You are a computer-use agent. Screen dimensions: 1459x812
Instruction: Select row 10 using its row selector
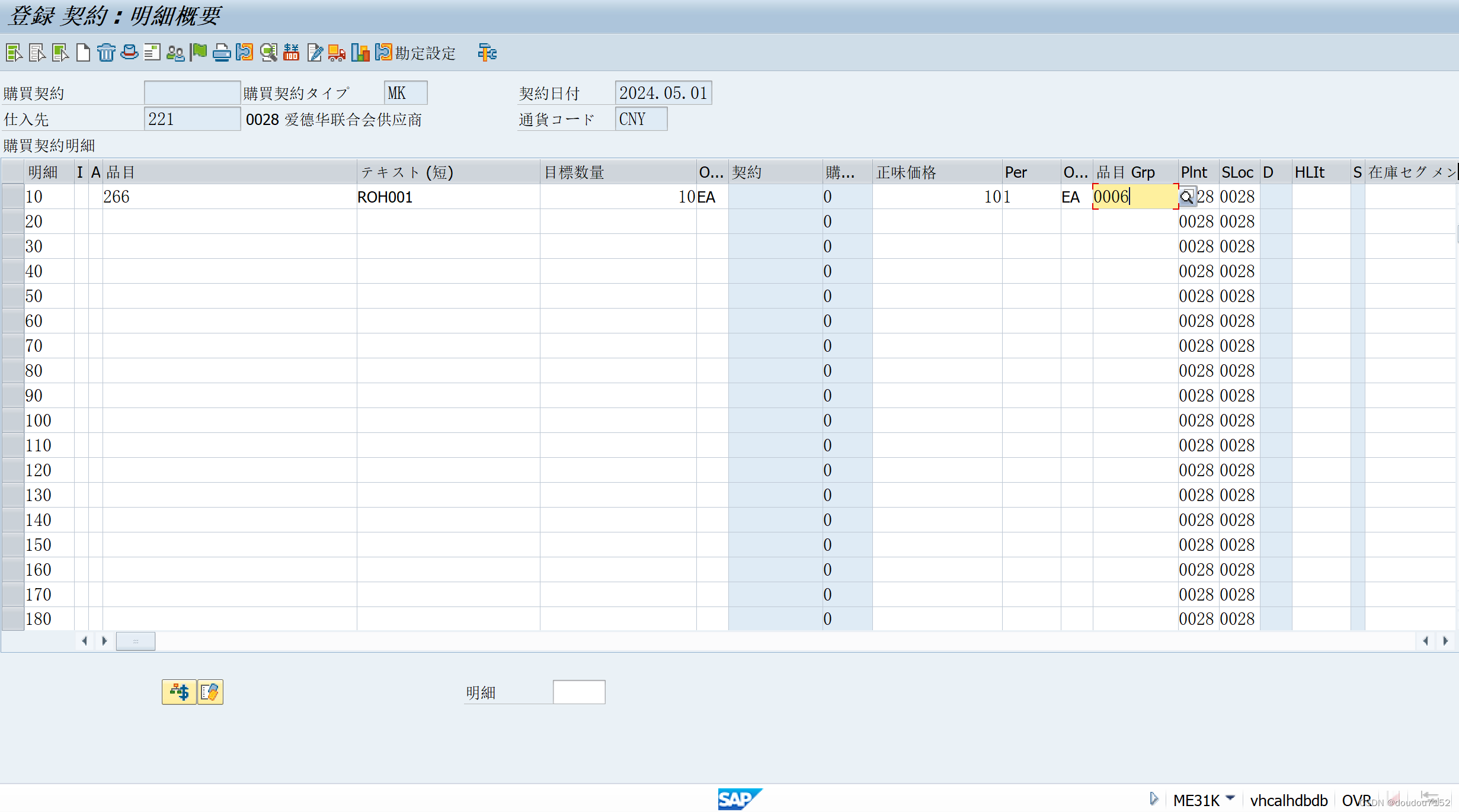click(x=12, y=197)
